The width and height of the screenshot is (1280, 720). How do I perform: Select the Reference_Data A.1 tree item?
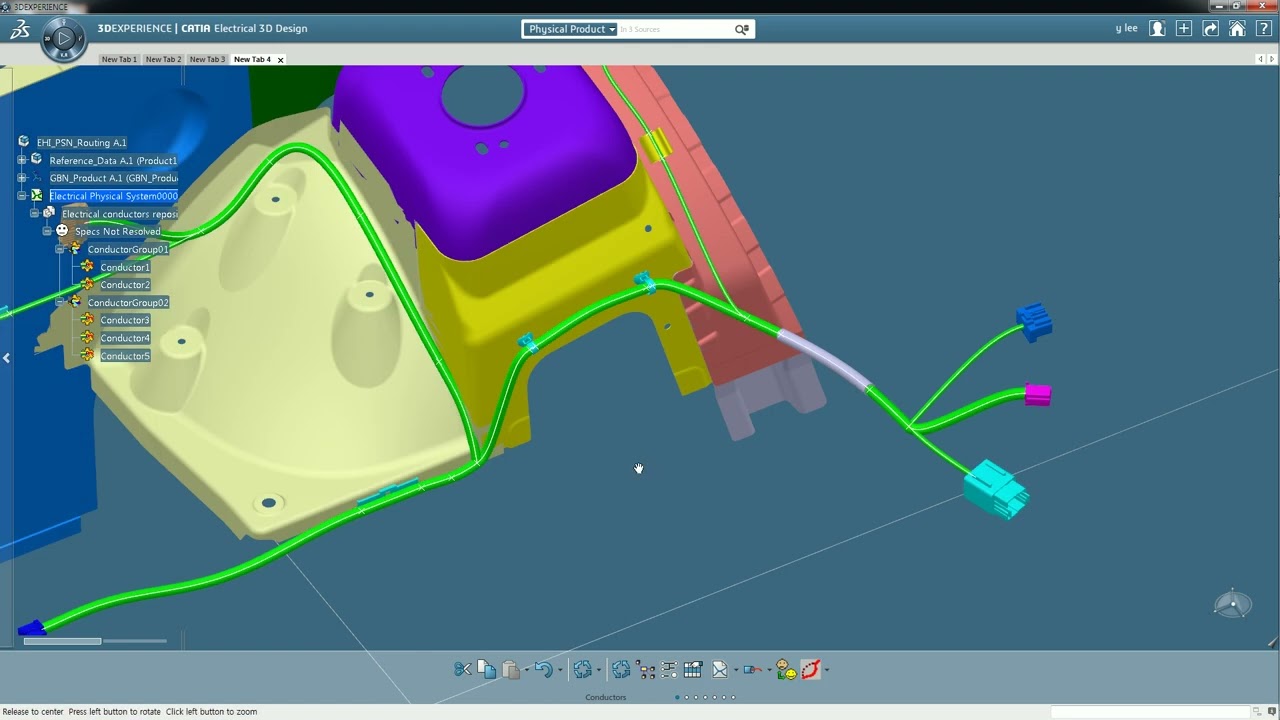113,160
